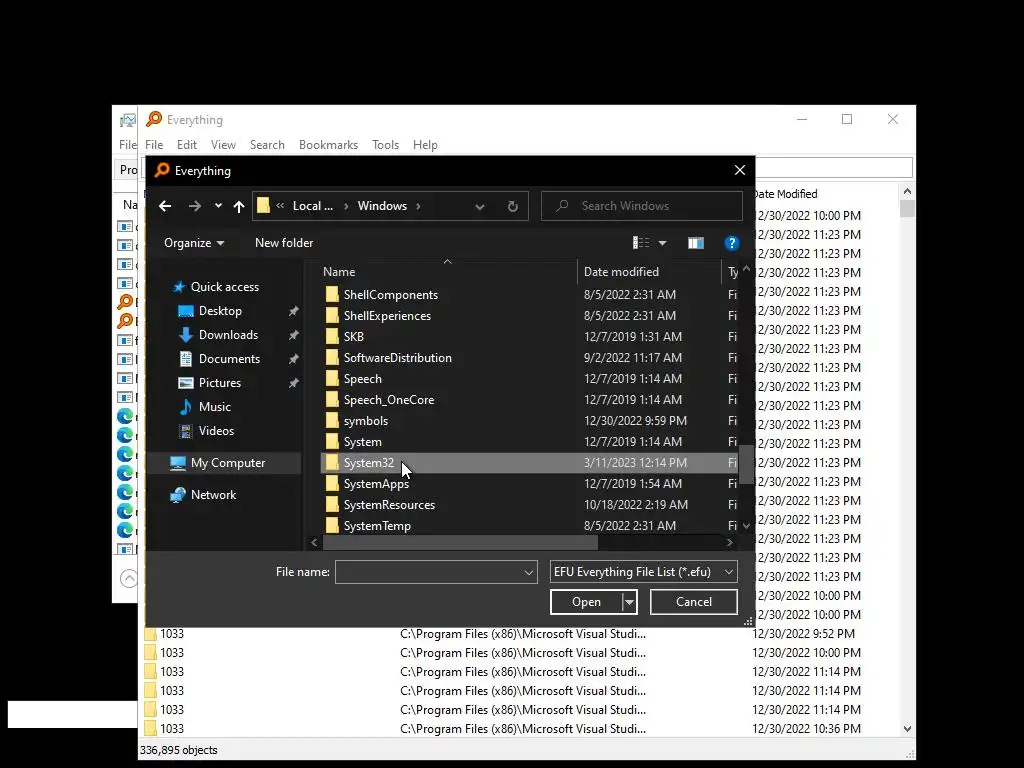Open Bookmarks menu in Everything window
The width and height of the screenshot is (1024, 768).
328,145
